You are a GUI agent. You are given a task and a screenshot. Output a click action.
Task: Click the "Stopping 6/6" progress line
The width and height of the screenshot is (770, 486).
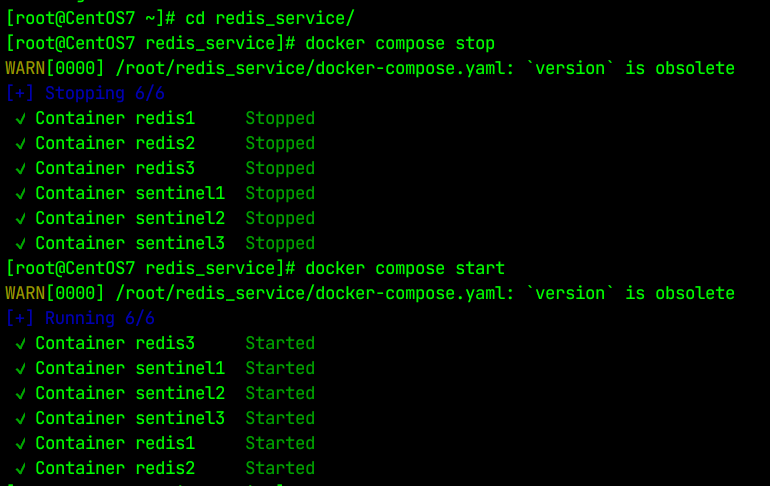[x=85, y=94]
